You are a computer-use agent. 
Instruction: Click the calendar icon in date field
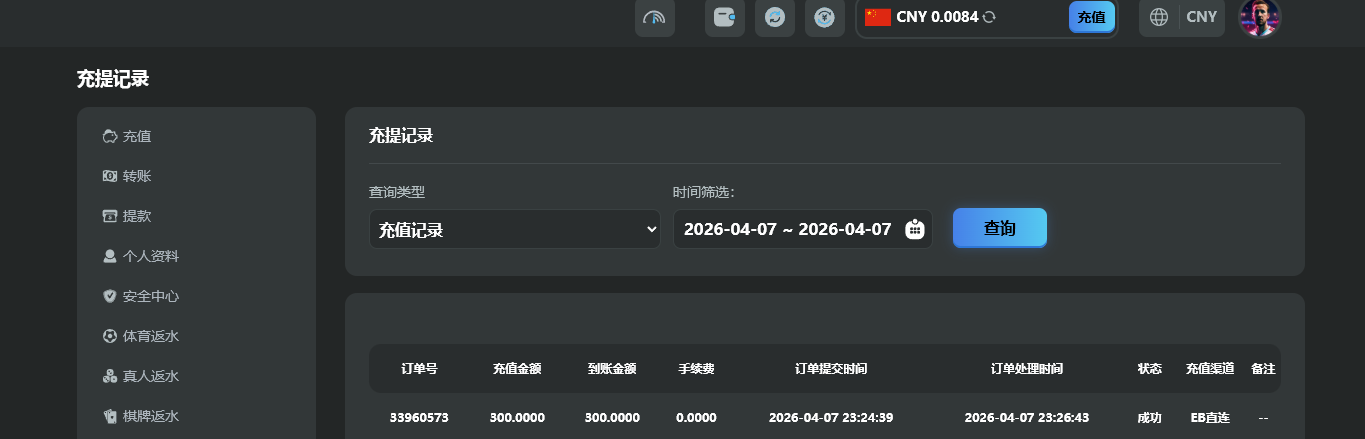tap(914, 229)
